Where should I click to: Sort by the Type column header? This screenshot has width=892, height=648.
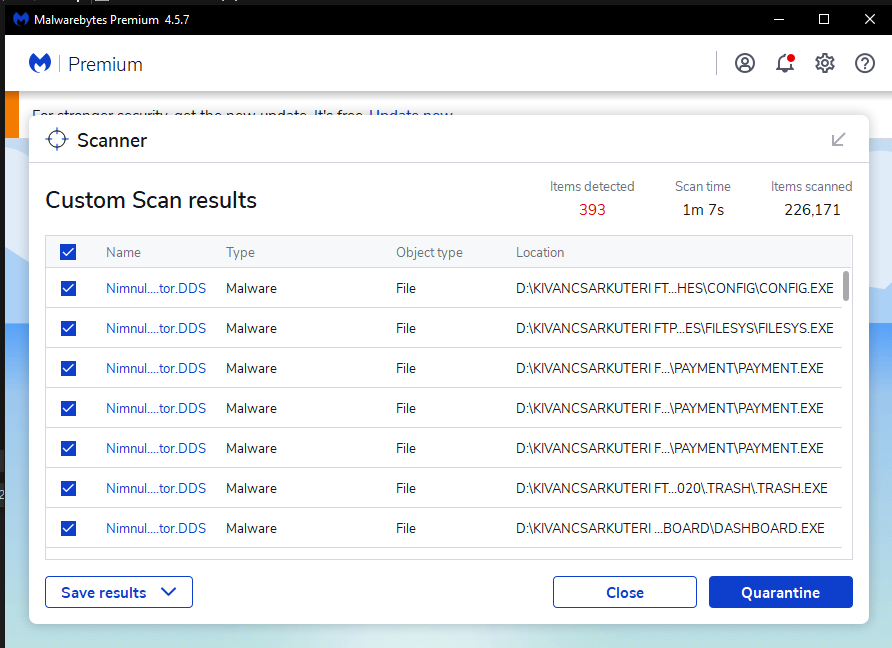coord(240,253)
